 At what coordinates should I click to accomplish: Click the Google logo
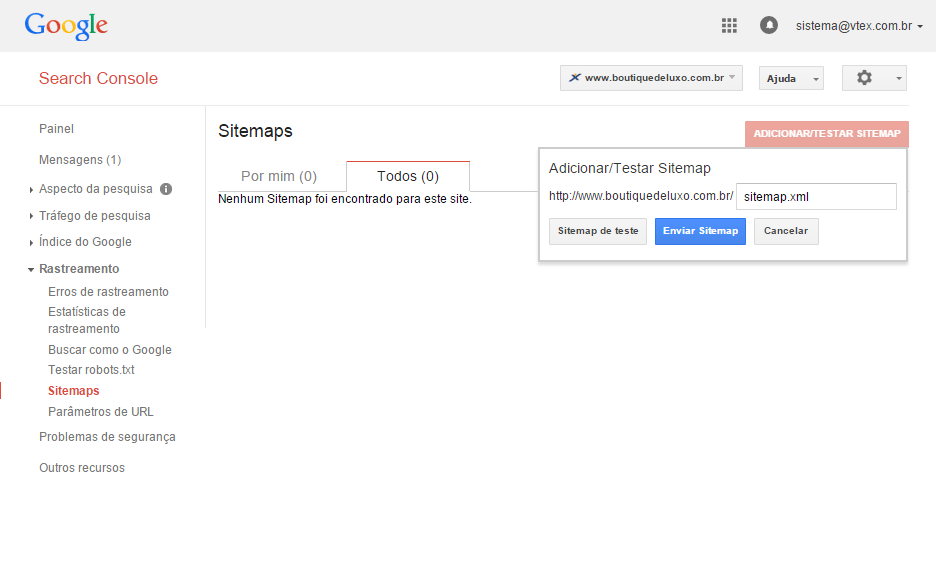(66, 26)
